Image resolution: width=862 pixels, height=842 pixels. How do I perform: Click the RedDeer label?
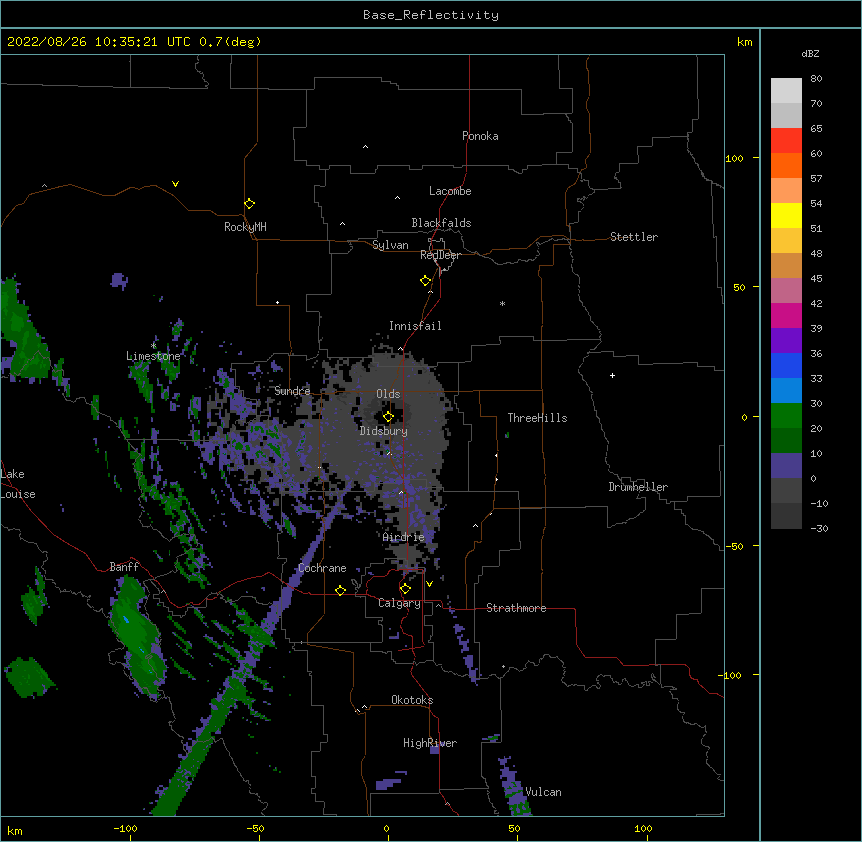pos(440,254)
